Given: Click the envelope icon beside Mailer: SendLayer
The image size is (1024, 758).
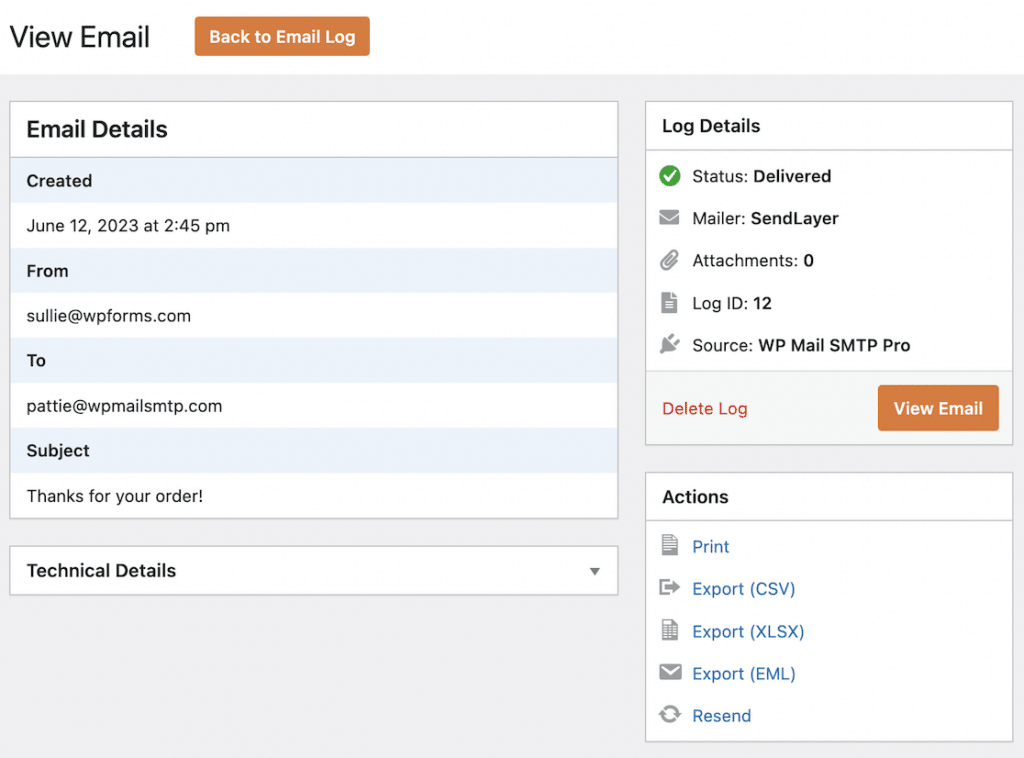Looking at the screenshot, I should pyautogui.click(x=670, y=218).
